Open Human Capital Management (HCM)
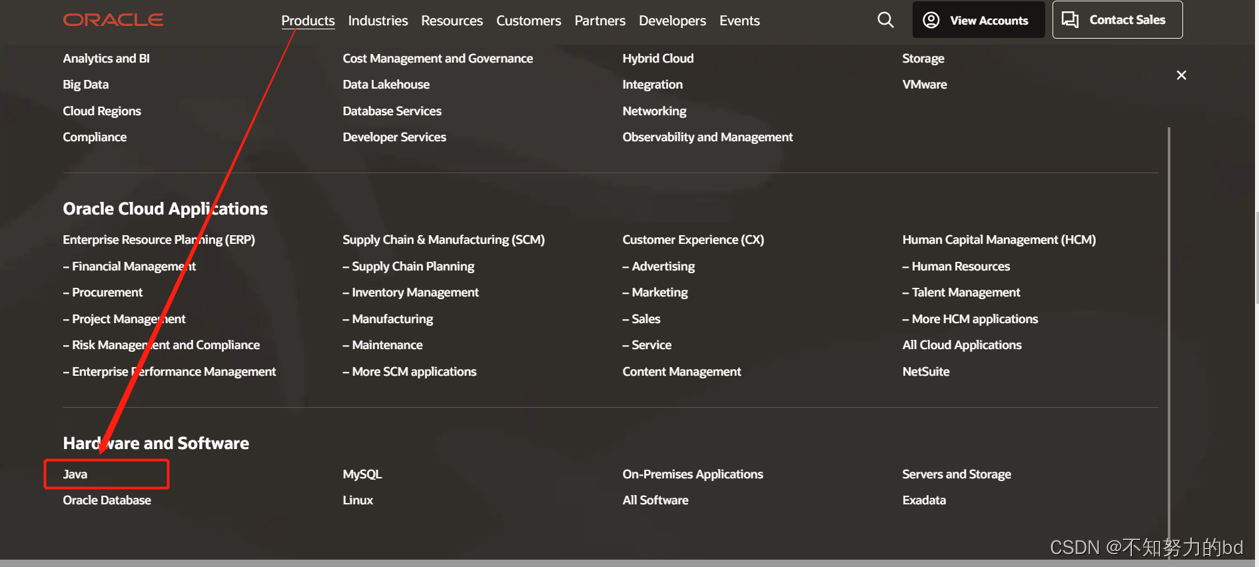The image size is (1259, 567). [999, 240]
